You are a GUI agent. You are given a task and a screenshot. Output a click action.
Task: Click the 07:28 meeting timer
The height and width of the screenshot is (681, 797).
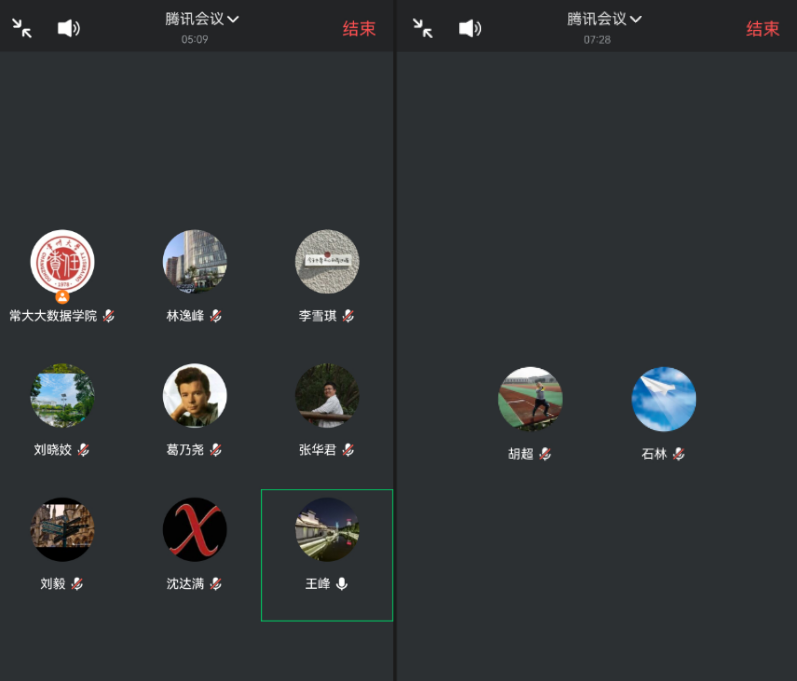click(x=597, y=40)
